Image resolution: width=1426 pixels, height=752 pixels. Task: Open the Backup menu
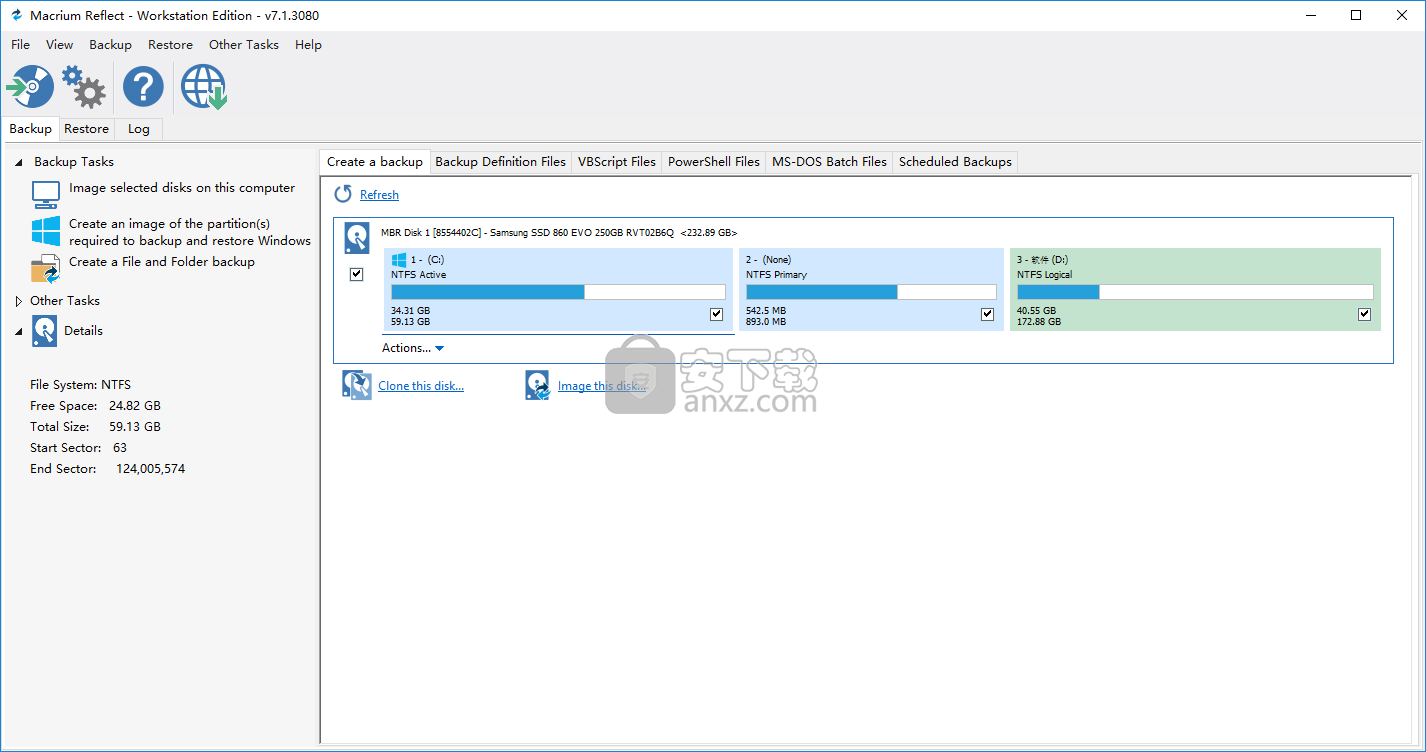pos(110,44)
